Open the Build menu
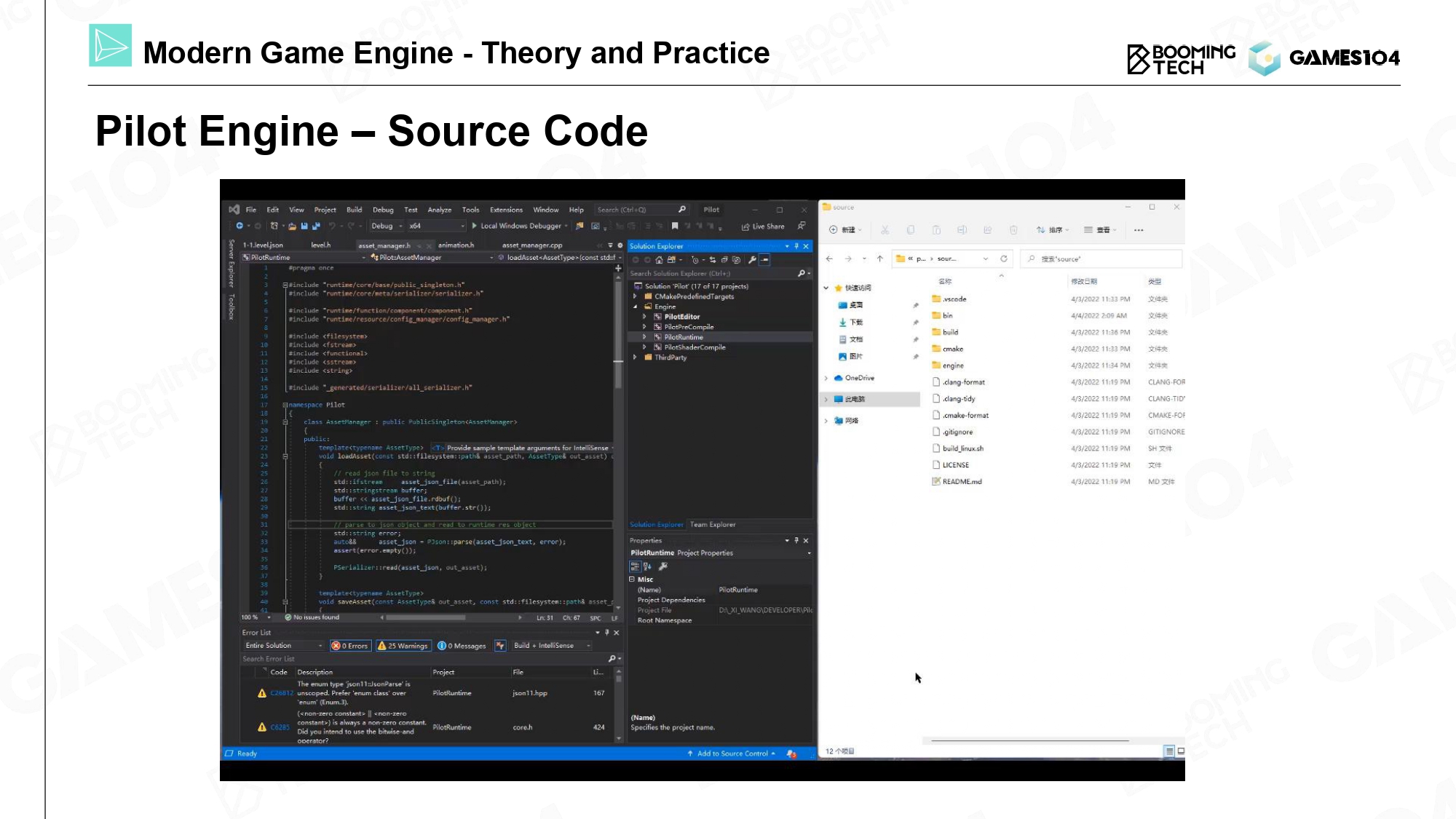 (x=354, y=210)
